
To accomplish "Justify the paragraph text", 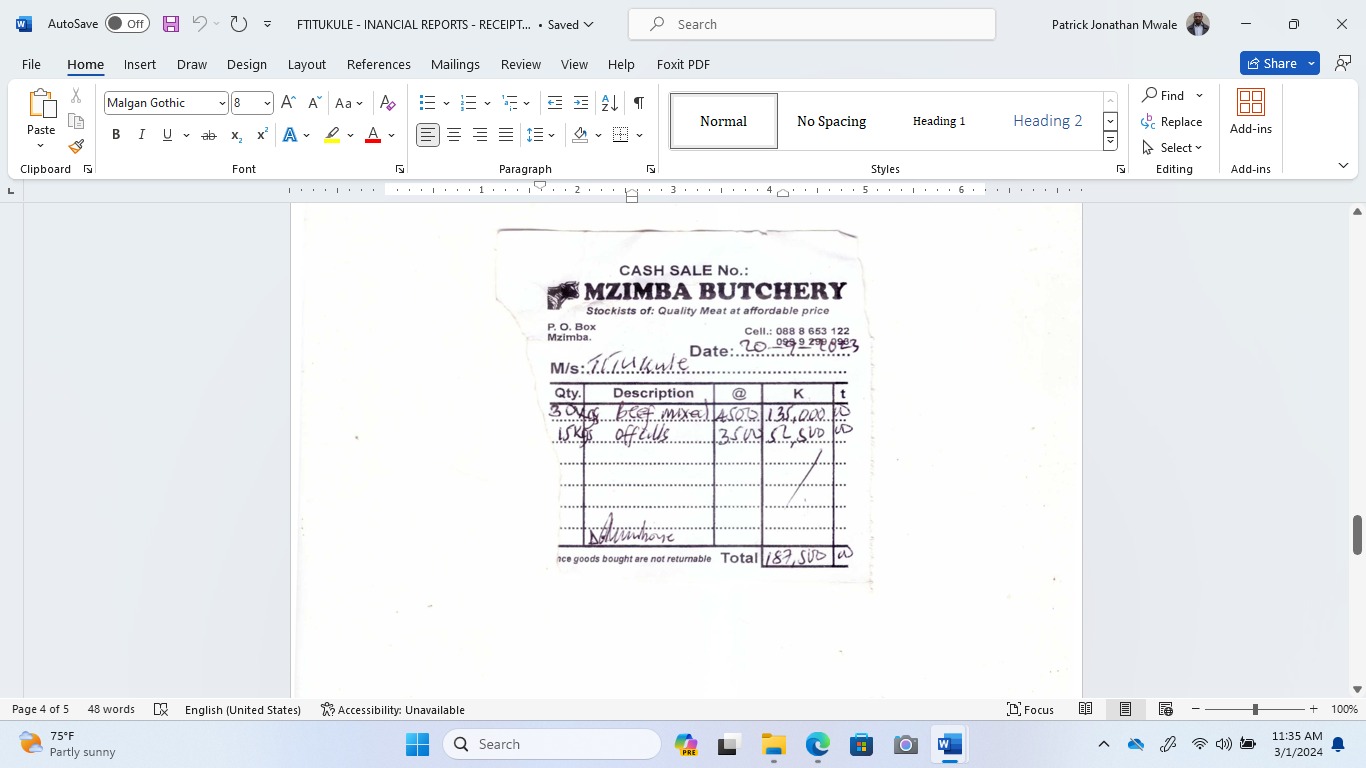I will tap(506, 135).
